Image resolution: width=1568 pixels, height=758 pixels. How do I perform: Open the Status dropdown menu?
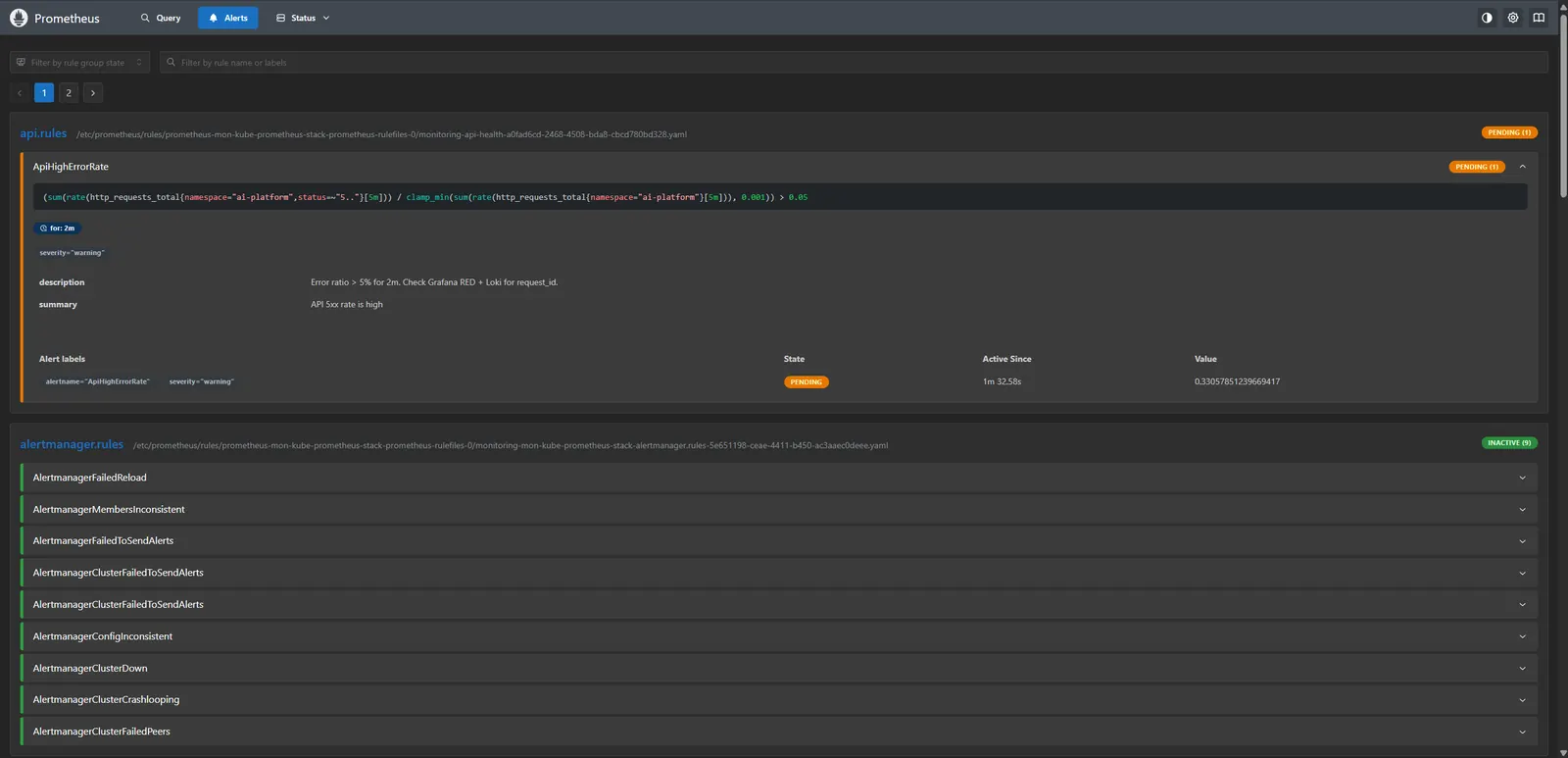tap(303, 18)
